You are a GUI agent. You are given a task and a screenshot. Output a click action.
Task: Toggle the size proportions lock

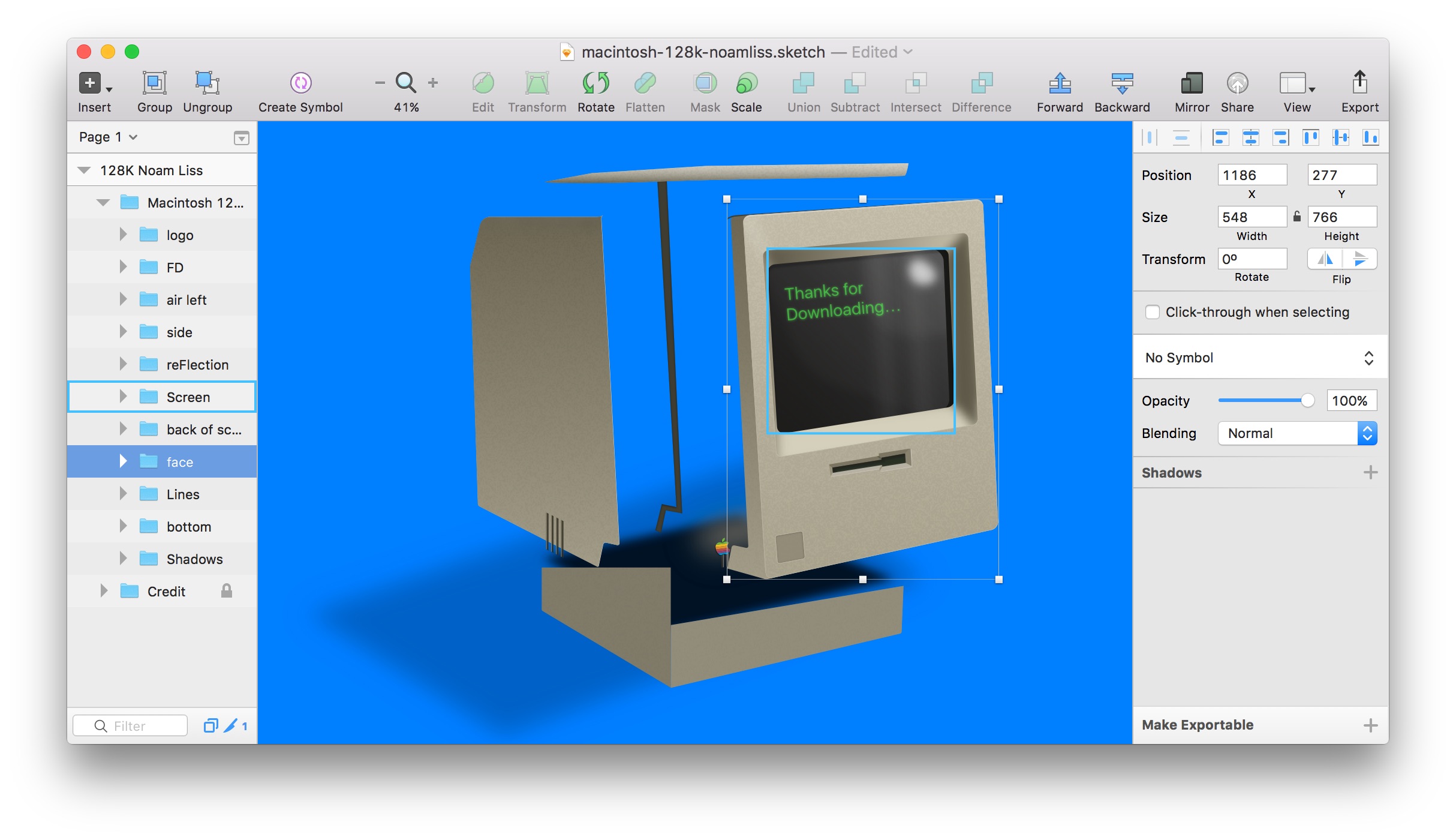coord(1297,217)
